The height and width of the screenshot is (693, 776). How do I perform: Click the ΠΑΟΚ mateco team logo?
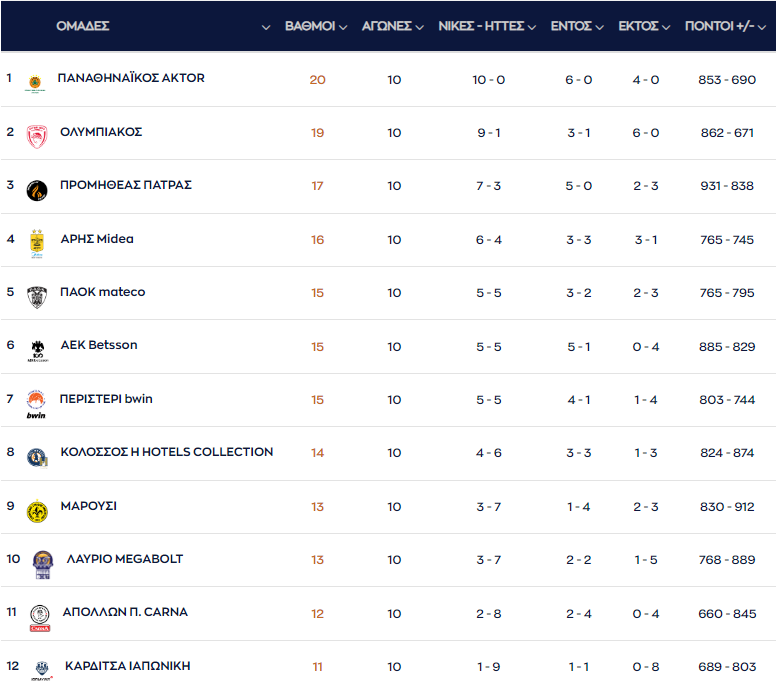point(37,296)
